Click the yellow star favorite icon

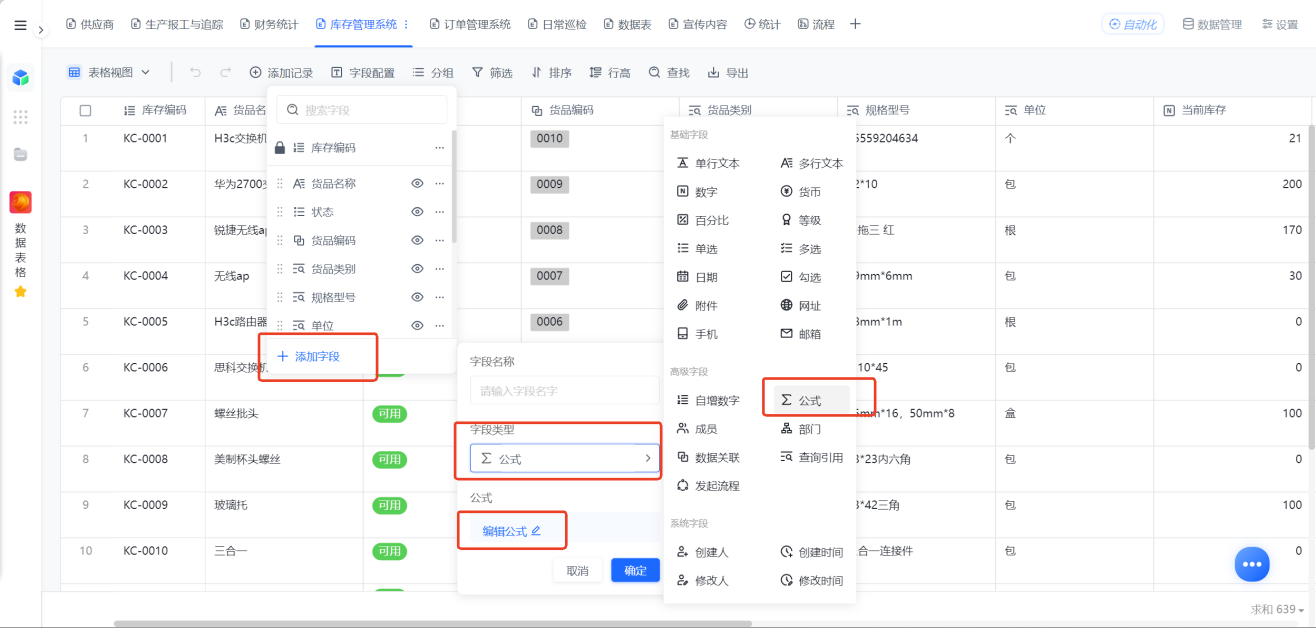[x=21, y=292]
